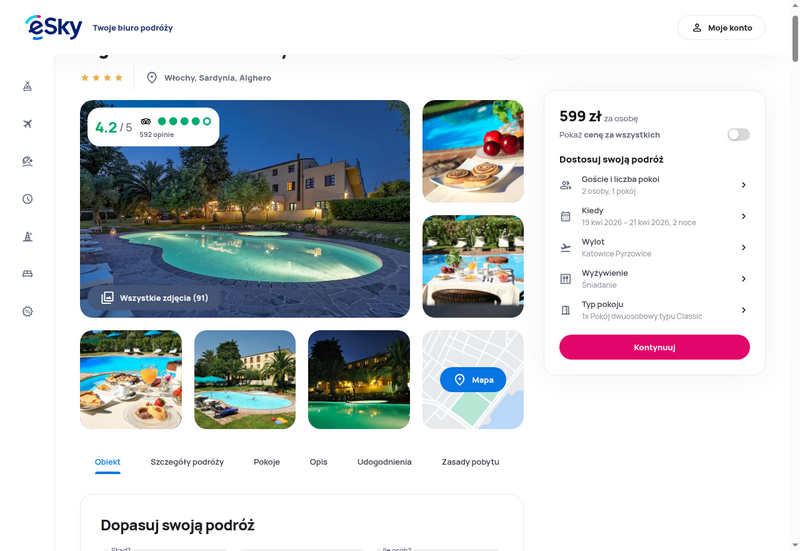800x551 pixels.
Task: Open Mapa map thumbnail button
Action: 472,380
